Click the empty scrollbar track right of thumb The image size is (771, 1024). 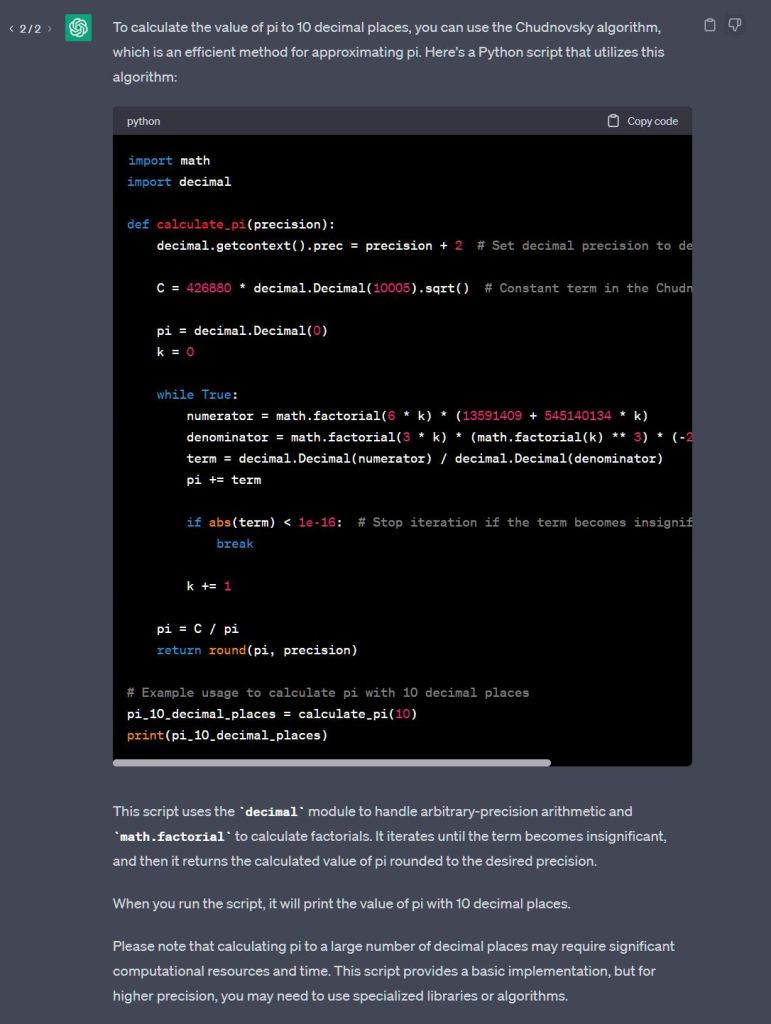[620, 762]
